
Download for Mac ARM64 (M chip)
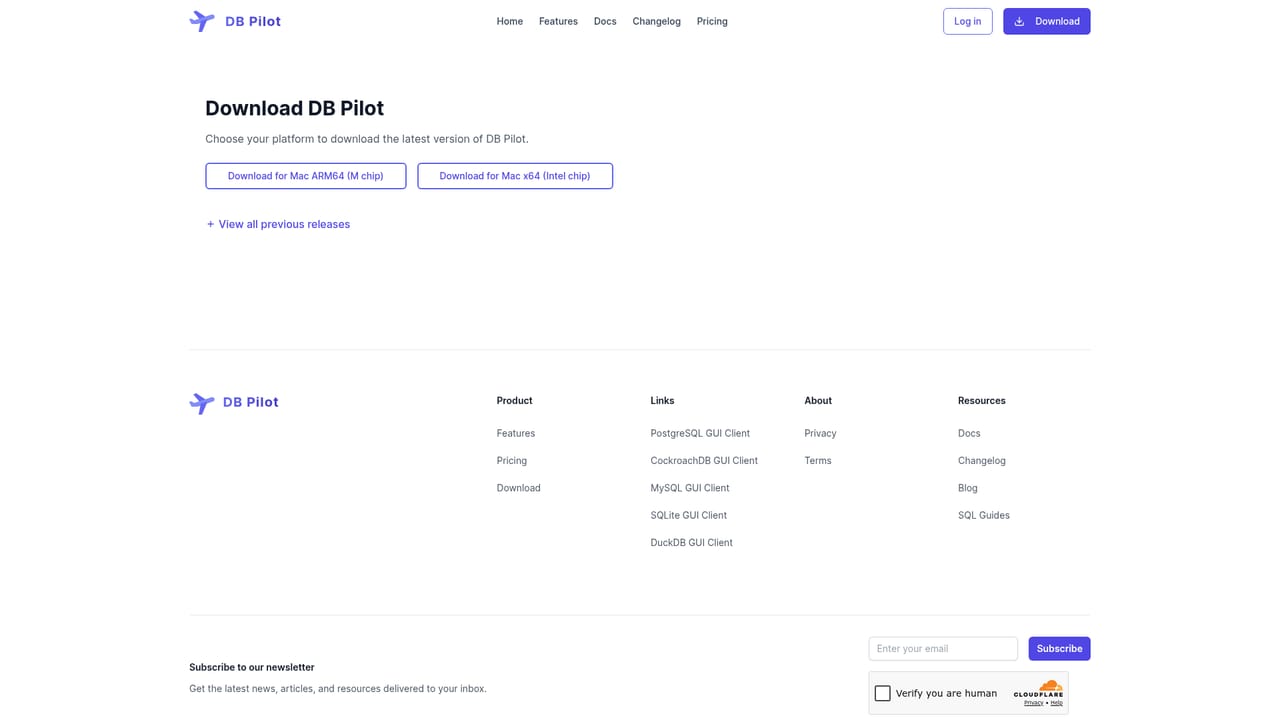306,176
